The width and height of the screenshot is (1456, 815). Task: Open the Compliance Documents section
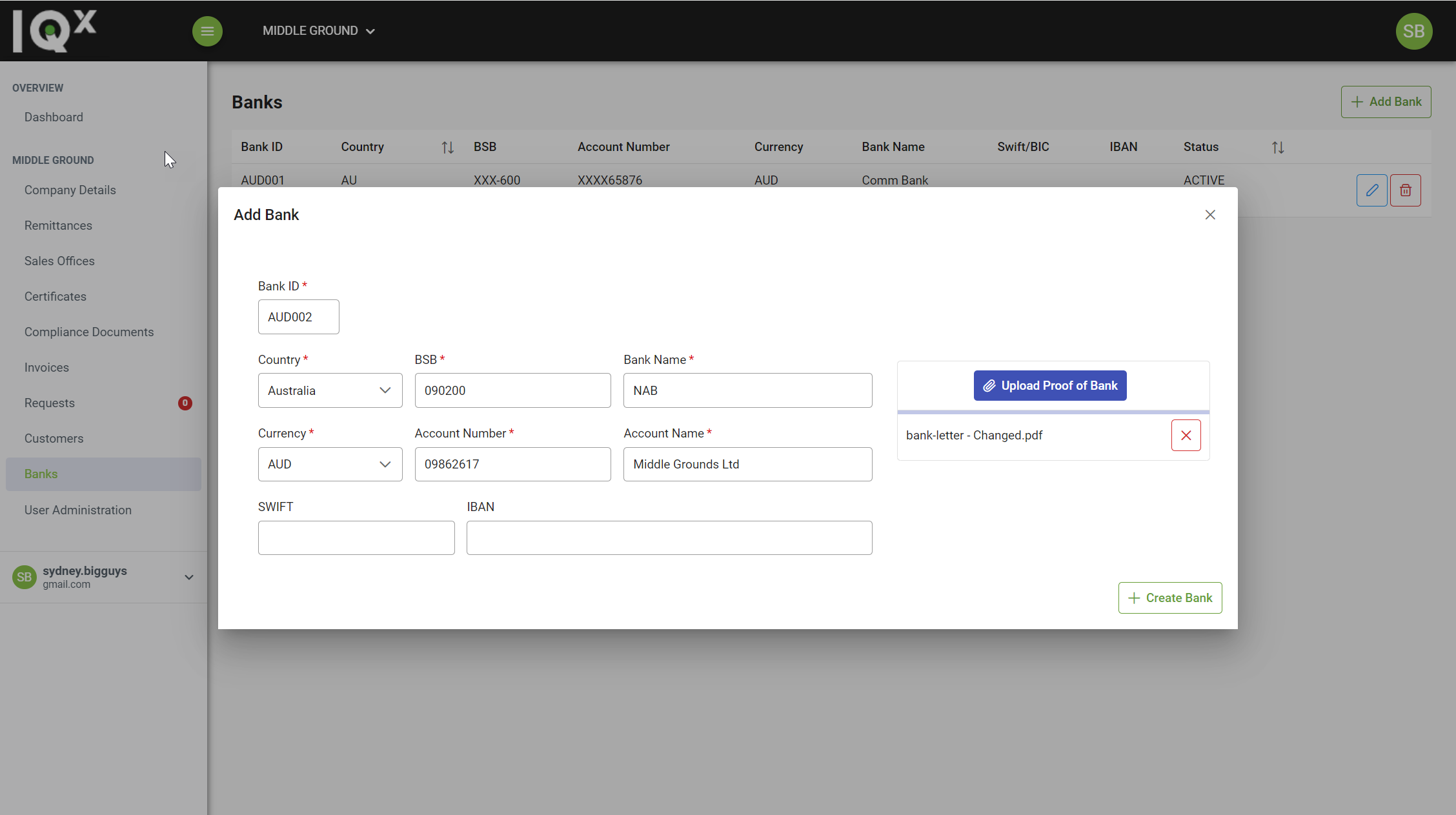point(89,332)
